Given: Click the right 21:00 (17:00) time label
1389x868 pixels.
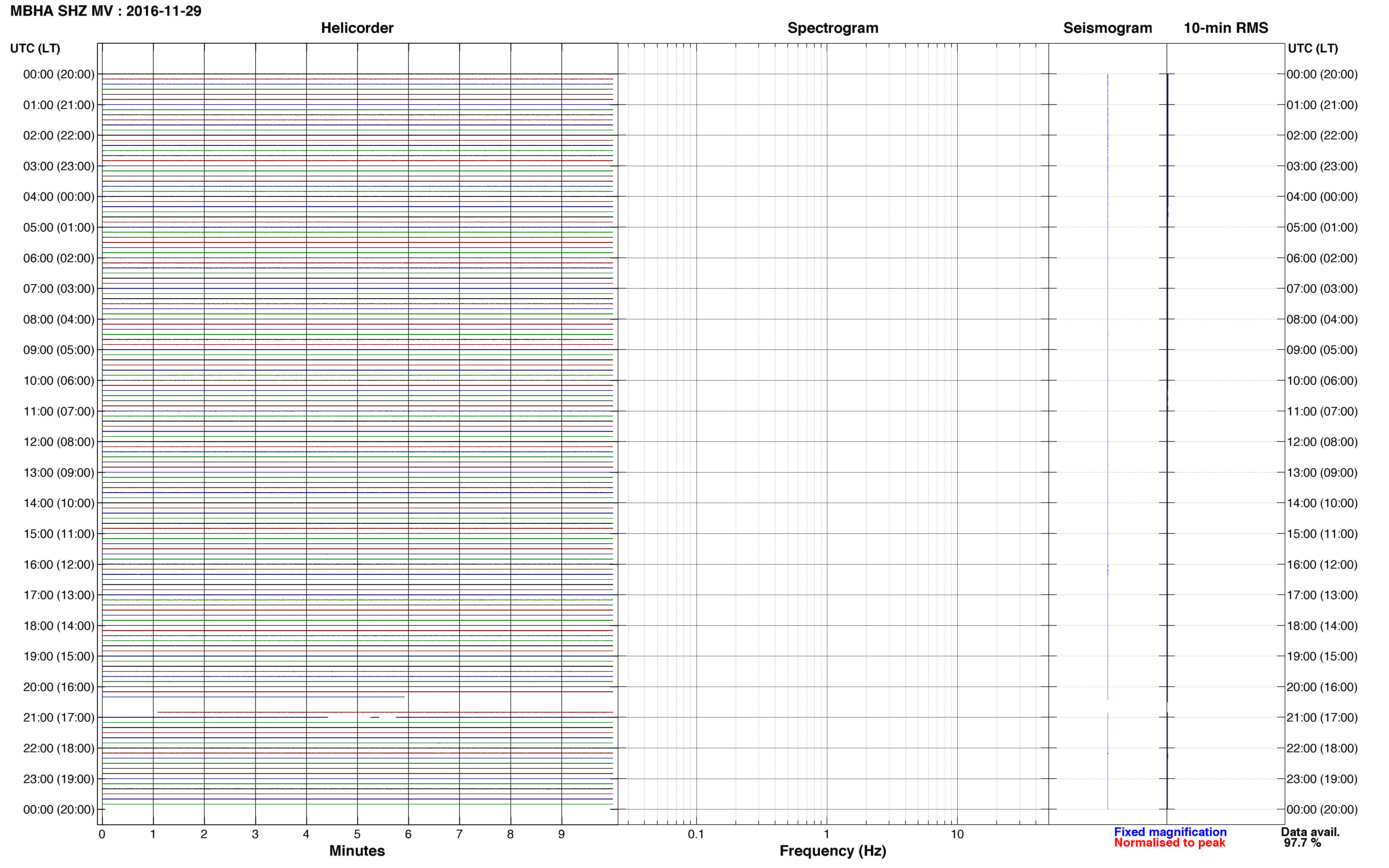Looking at the screenshot, I should point(1322,718).
